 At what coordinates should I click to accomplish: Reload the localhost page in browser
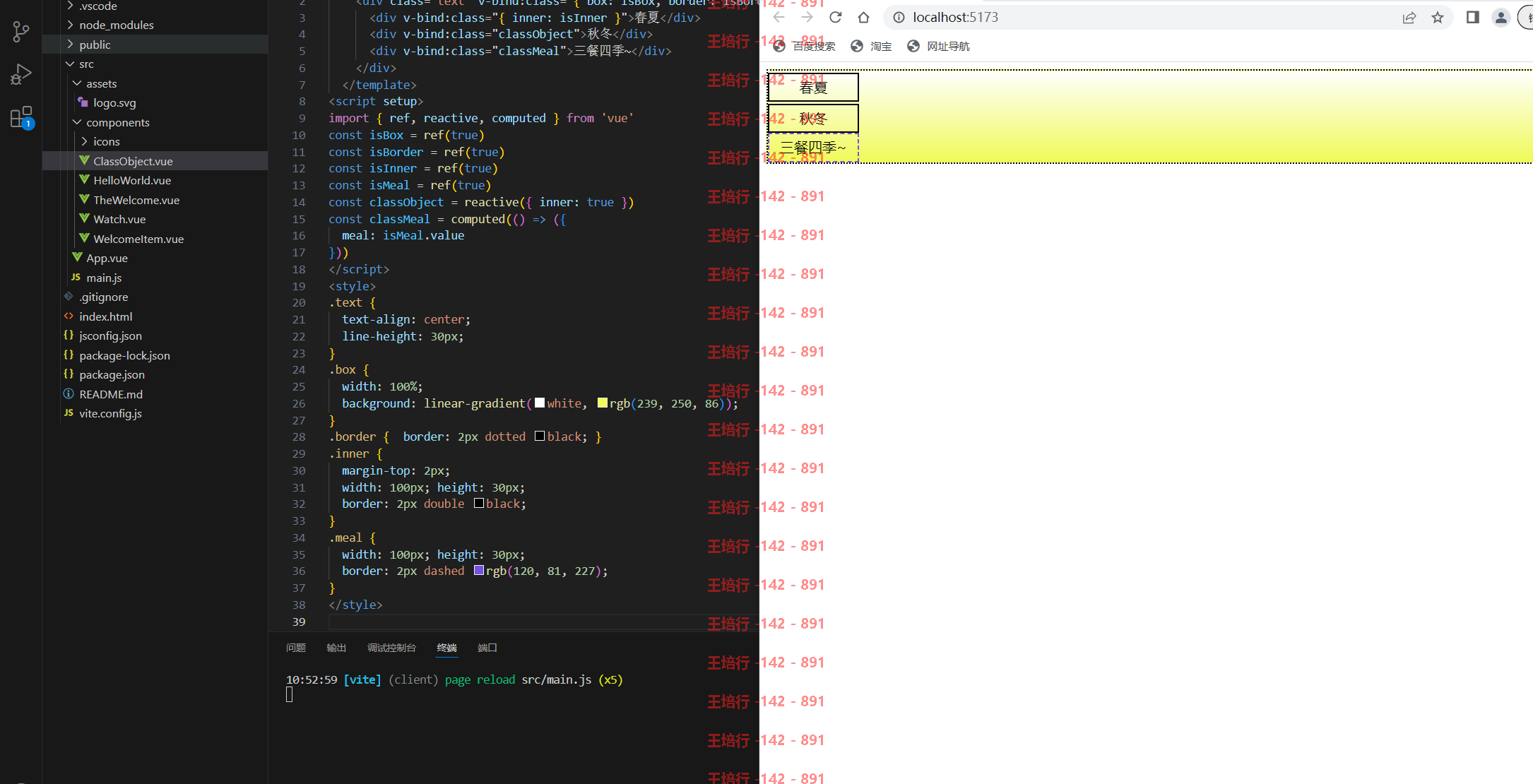tap(835, 18)
